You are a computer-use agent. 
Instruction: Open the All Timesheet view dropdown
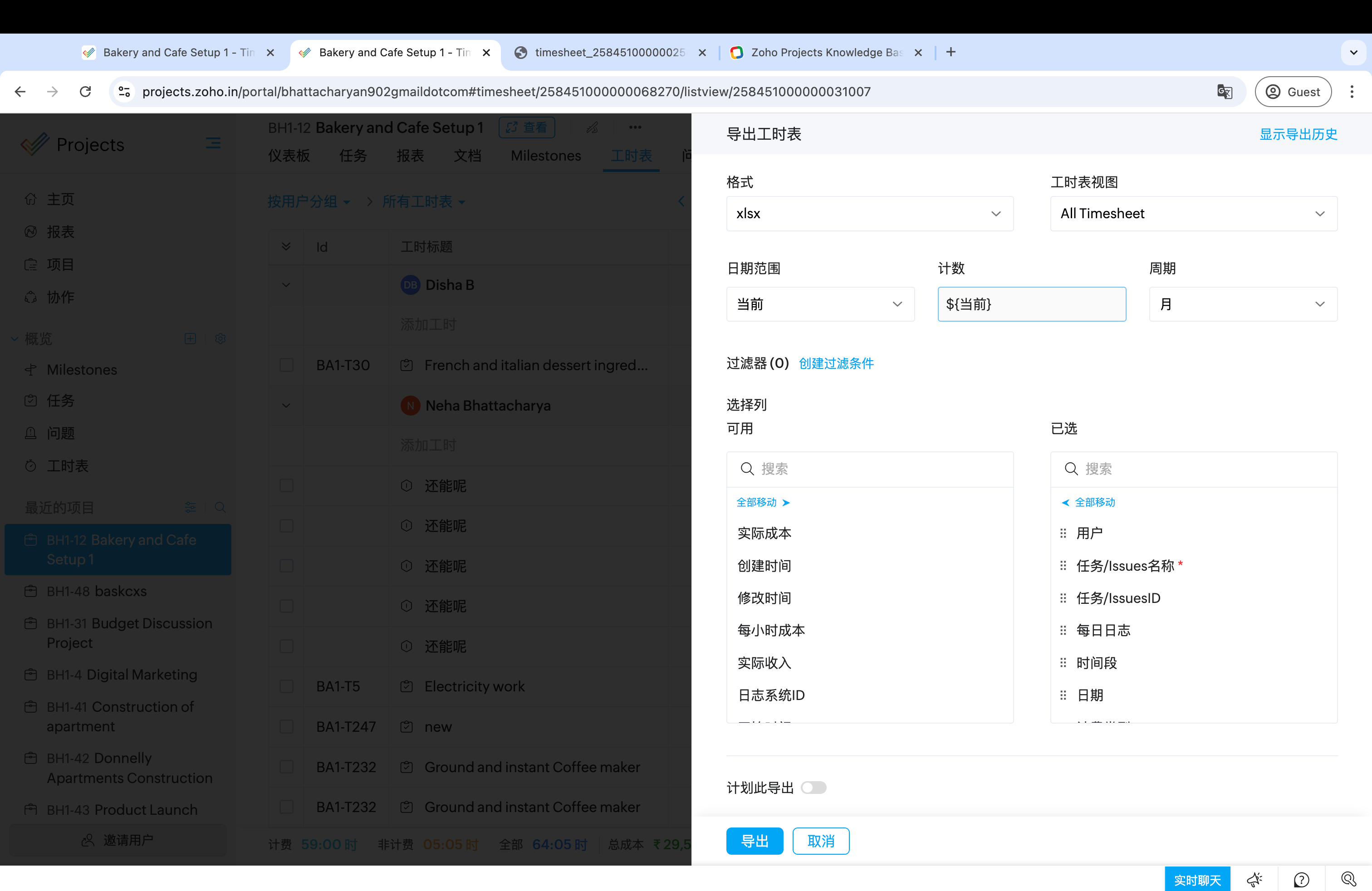(1193, 214)
